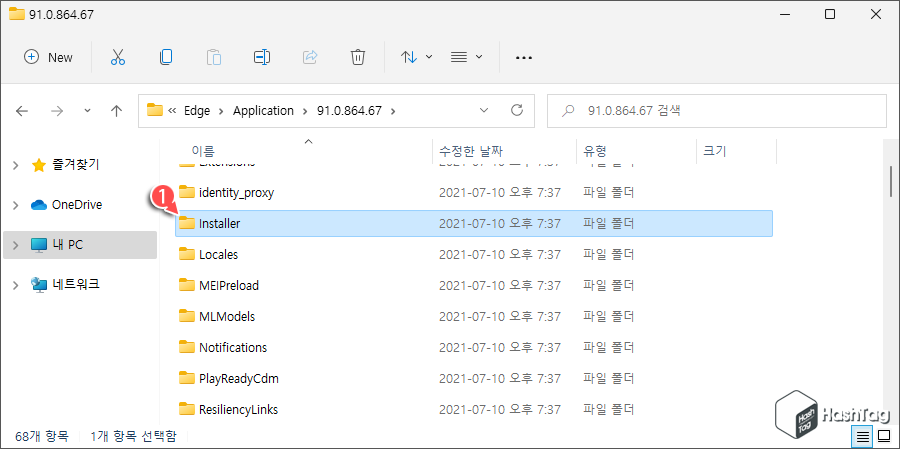Switch to the details view in status bar
The height and width of the screenshot is (449, 900).
tap(862, 436)
